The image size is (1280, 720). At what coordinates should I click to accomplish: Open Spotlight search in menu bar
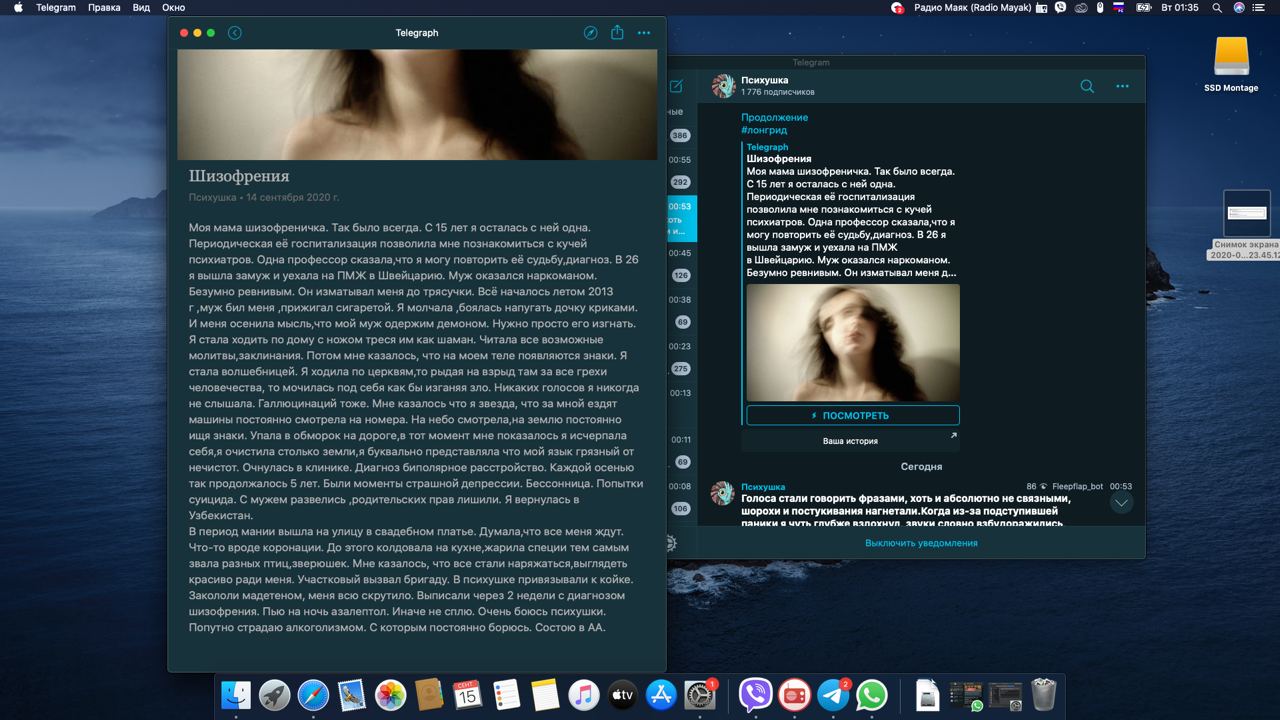pos(1217,7)
